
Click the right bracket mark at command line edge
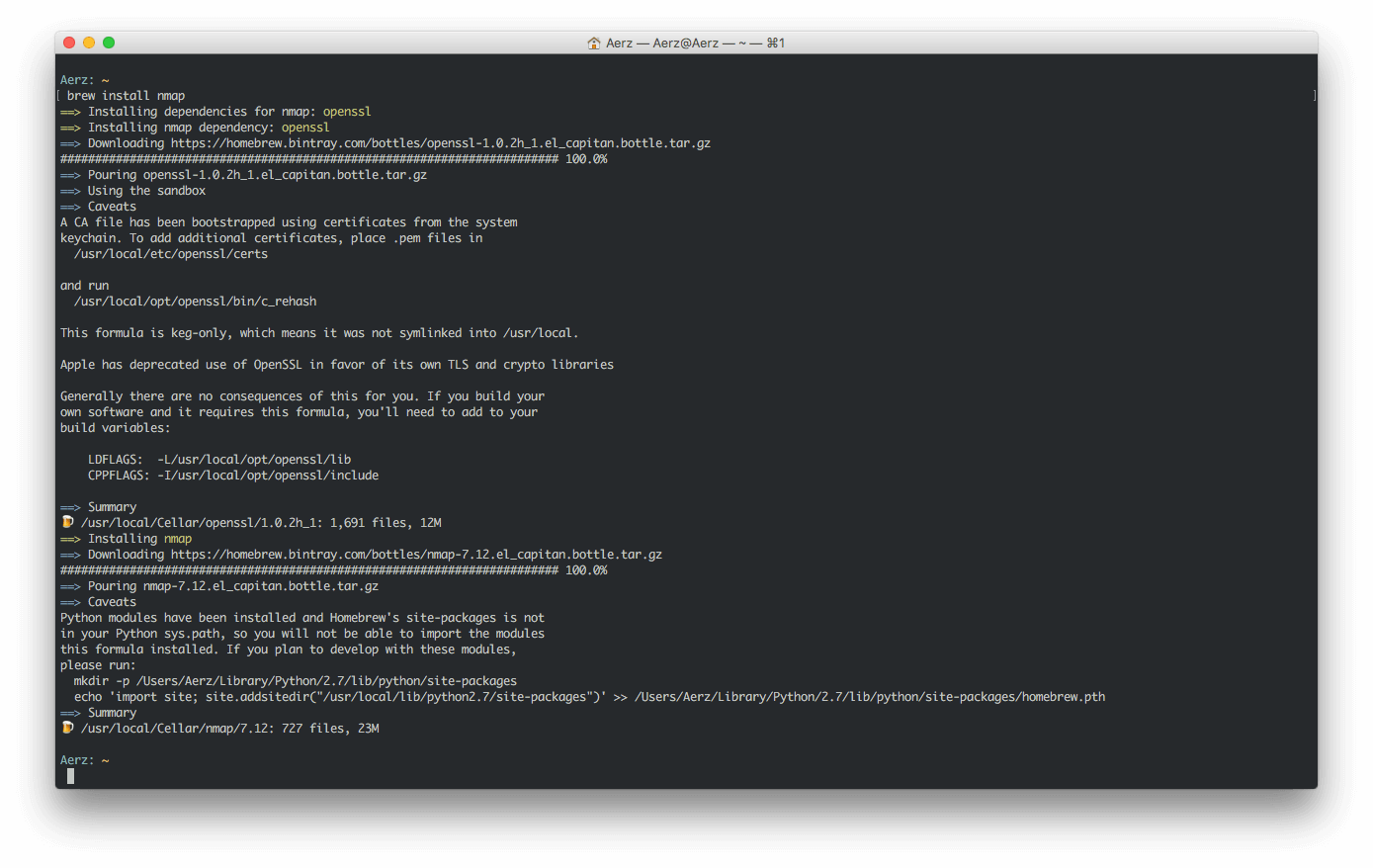(x=1314, y=96)
